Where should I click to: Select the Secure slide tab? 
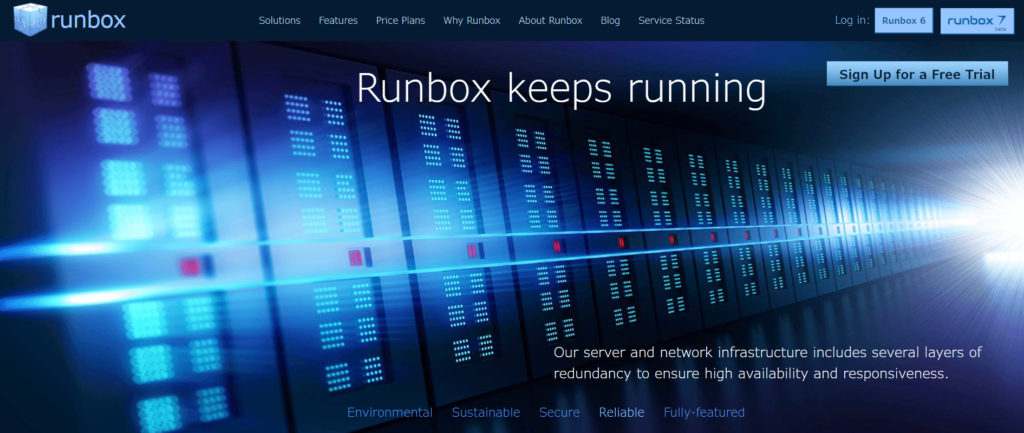559,412
